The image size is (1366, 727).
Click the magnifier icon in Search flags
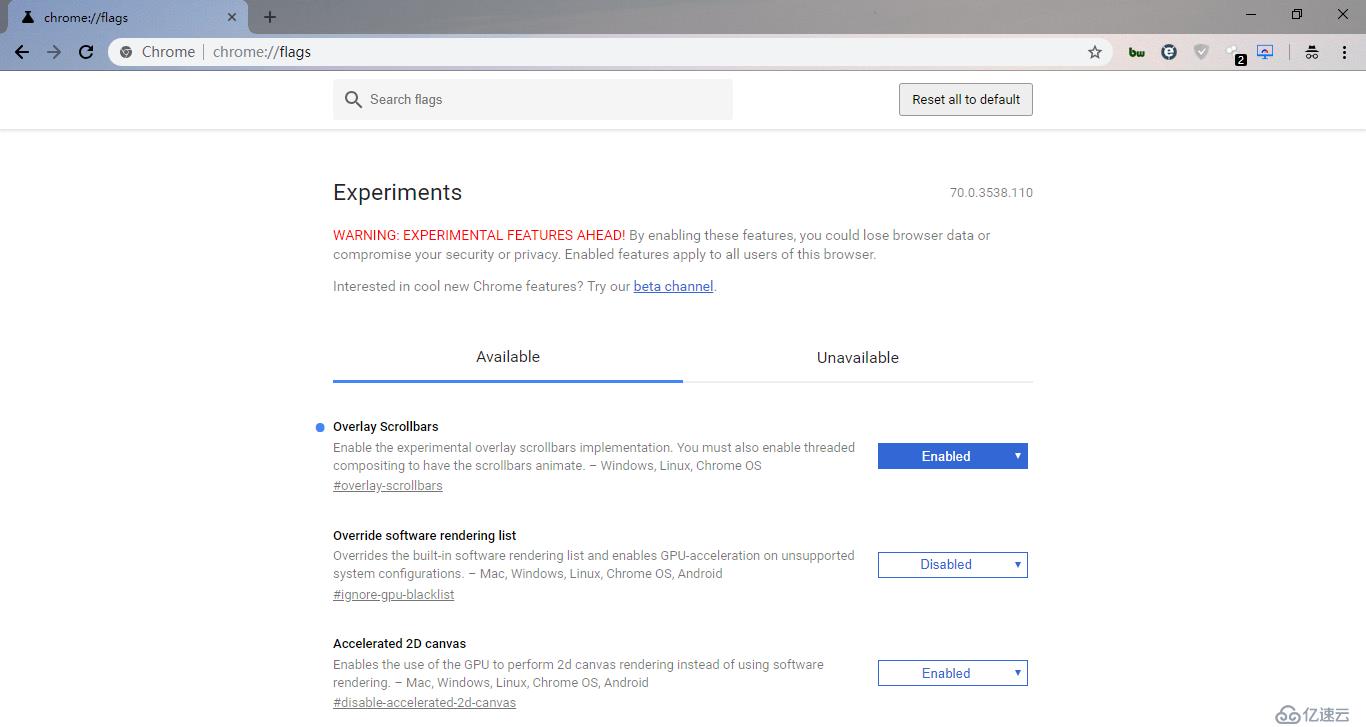353,99
